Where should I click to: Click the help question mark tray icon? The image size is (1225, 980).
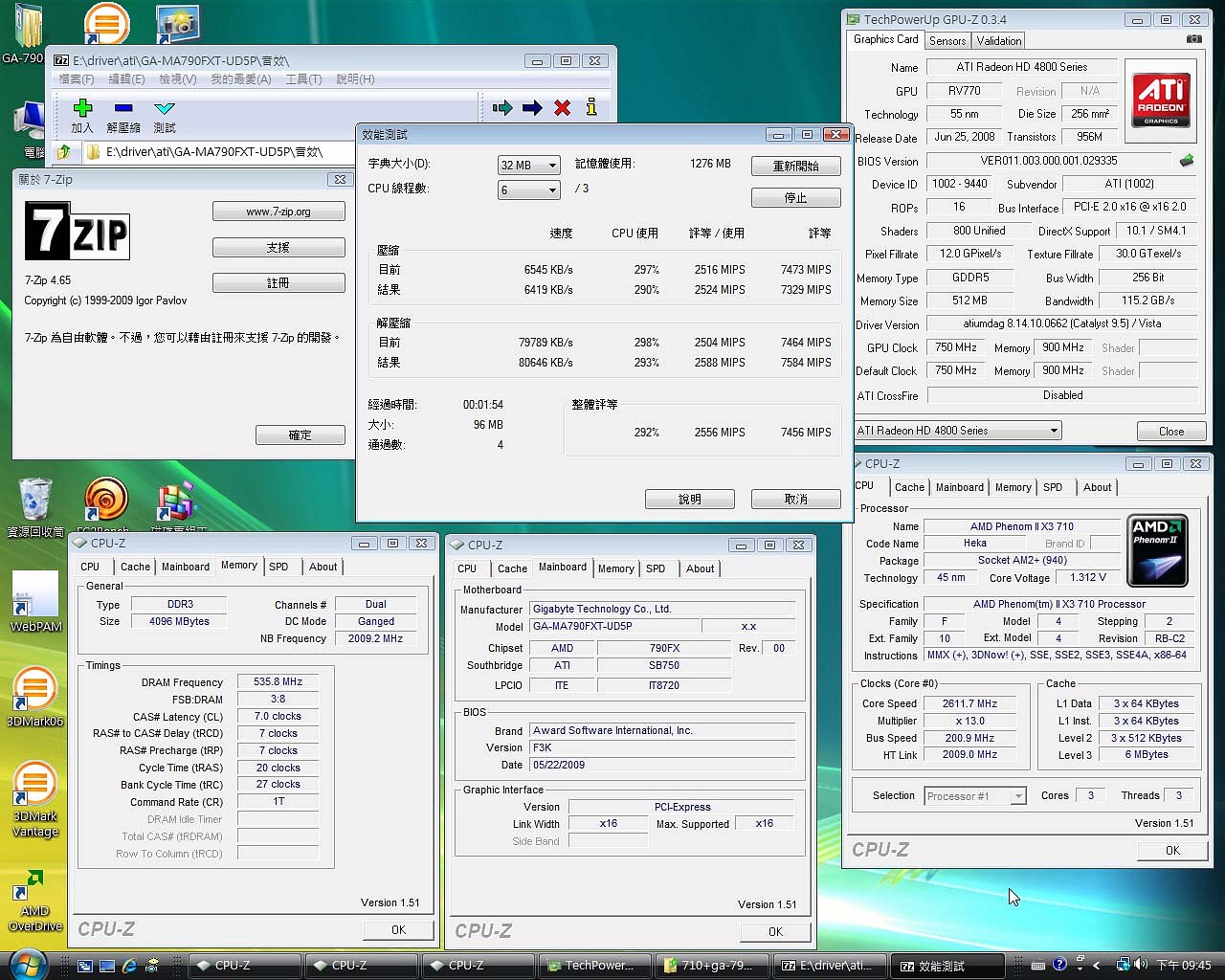[x=1059, y=965]
